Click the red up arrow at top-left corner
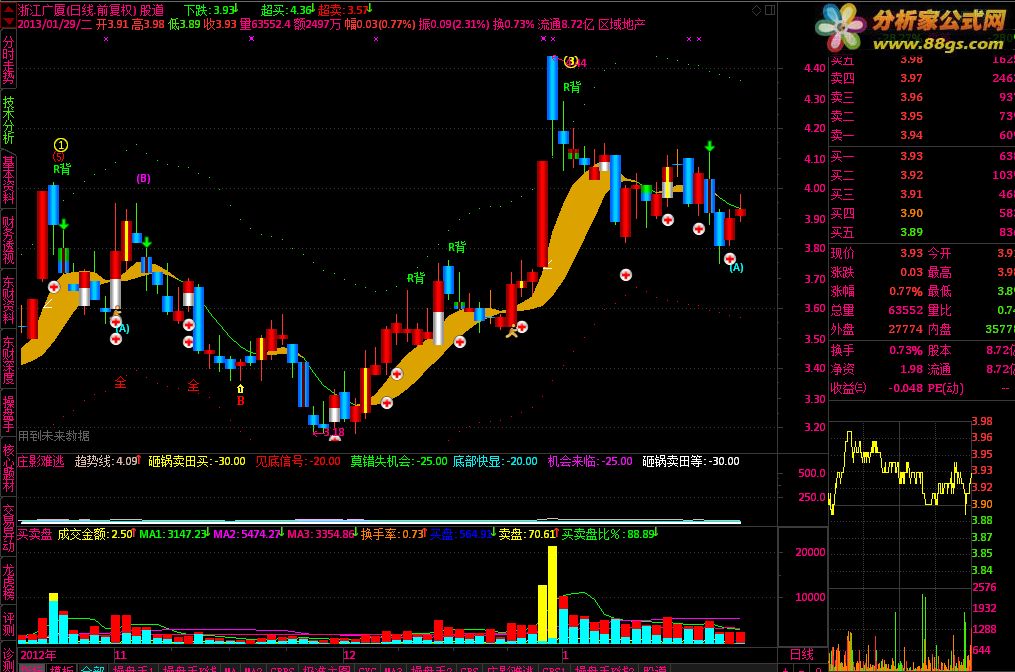 click(x=8, y=8)
